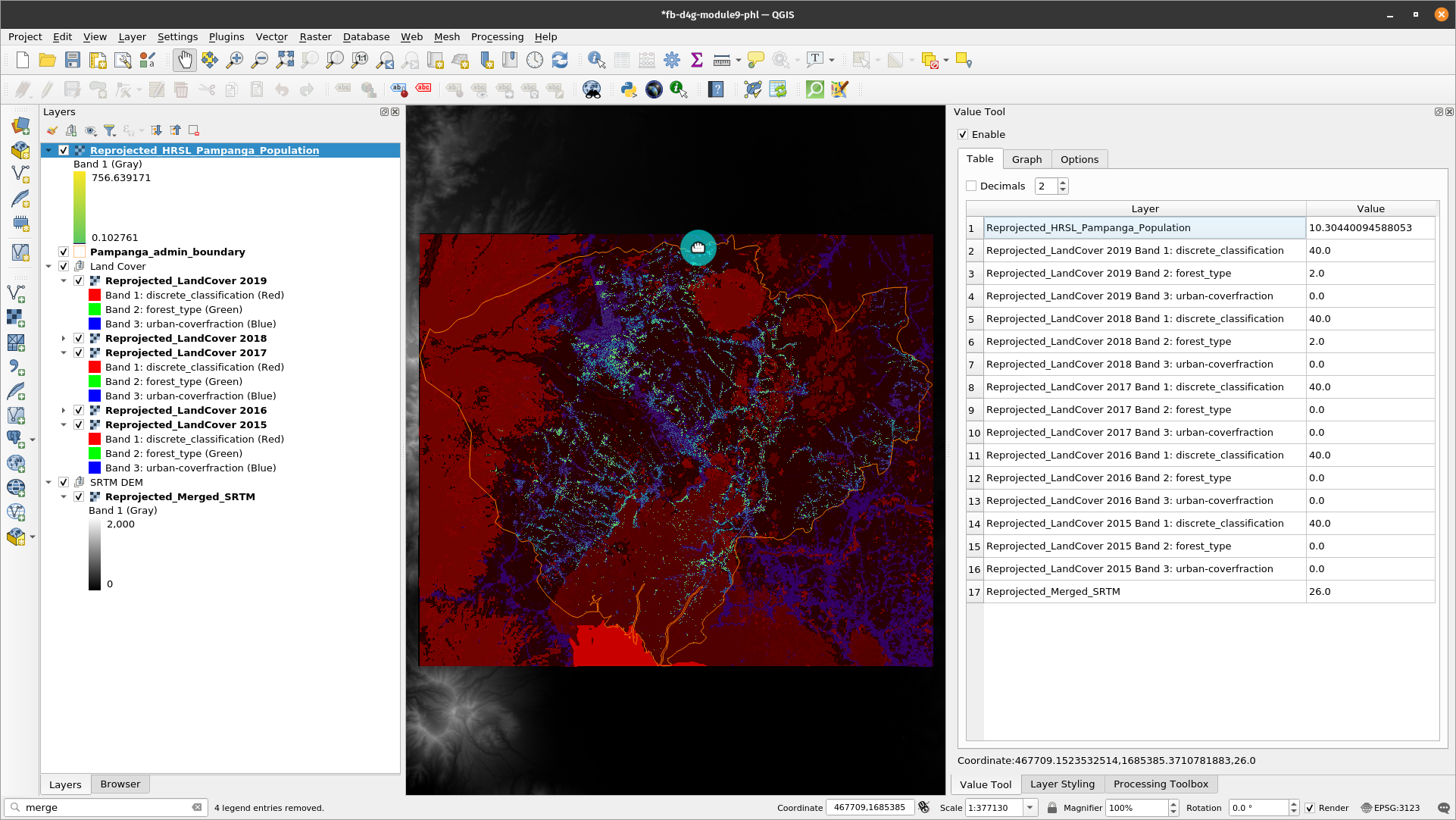Collapse the Land Cover group
The width and height of the screenshot is (1456, 820).
click(x=48, y=266)
